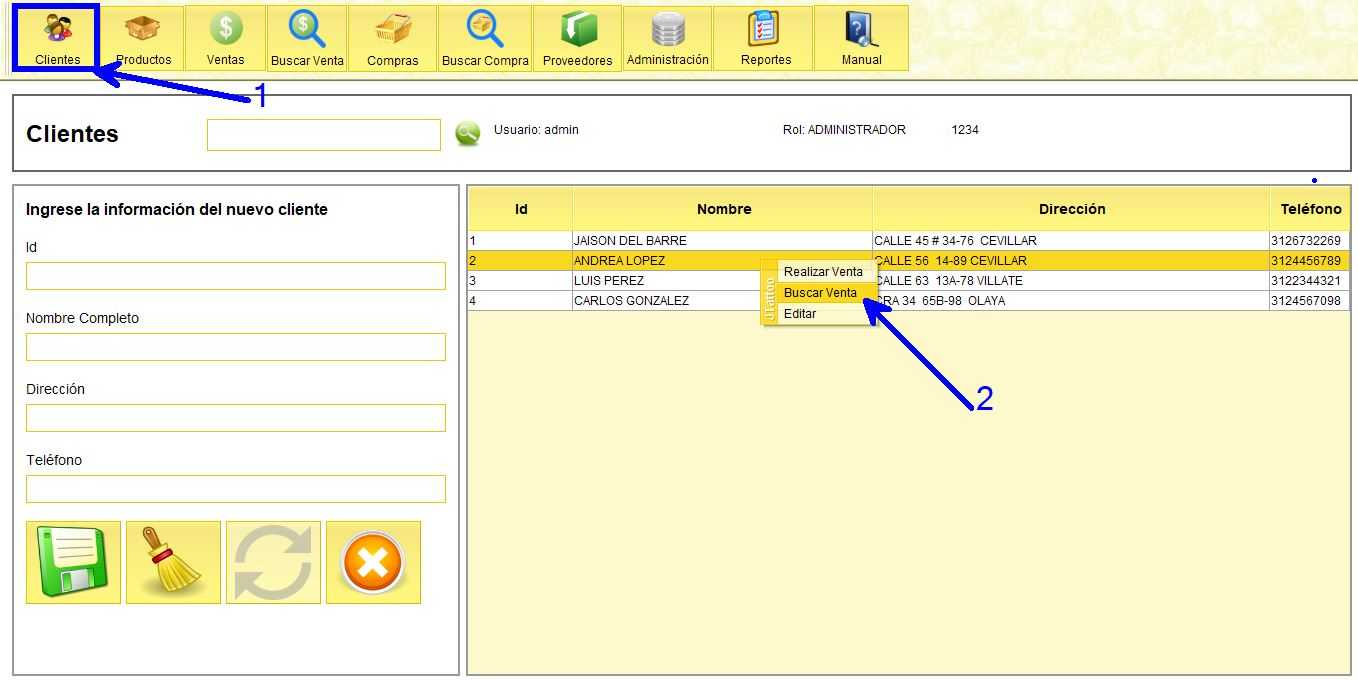1358x680 pixels.
Task: Choose Realizar Venta from context menu
Action: click(822, 272)
